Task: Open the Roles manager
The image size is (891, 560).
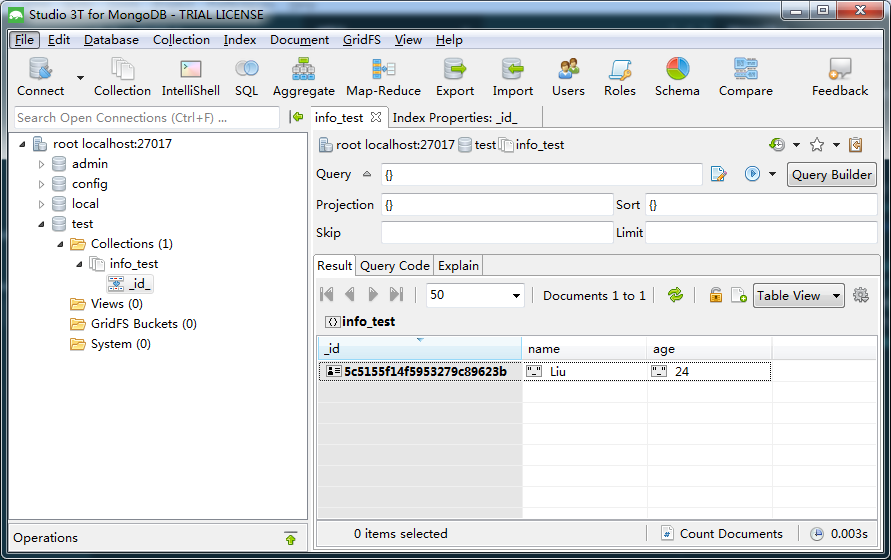Action: (619, 77)
